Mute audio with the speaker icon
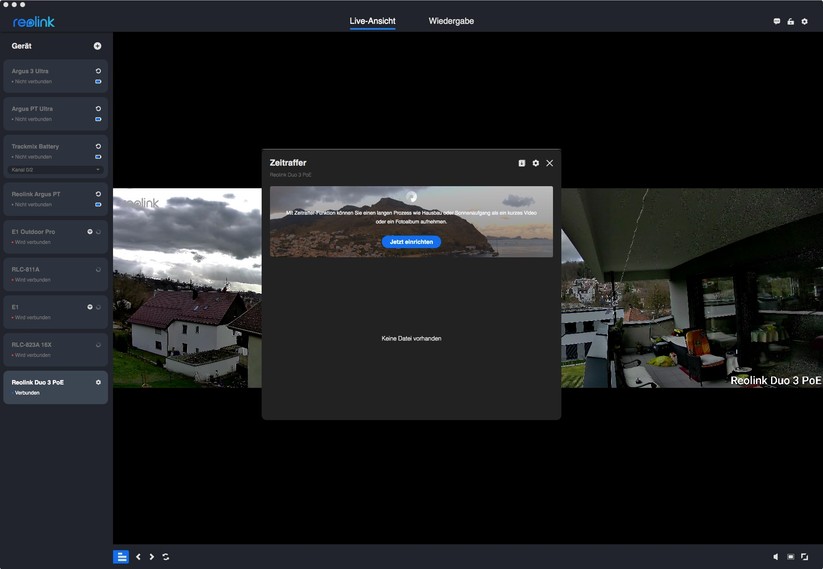 click(775, 557)
